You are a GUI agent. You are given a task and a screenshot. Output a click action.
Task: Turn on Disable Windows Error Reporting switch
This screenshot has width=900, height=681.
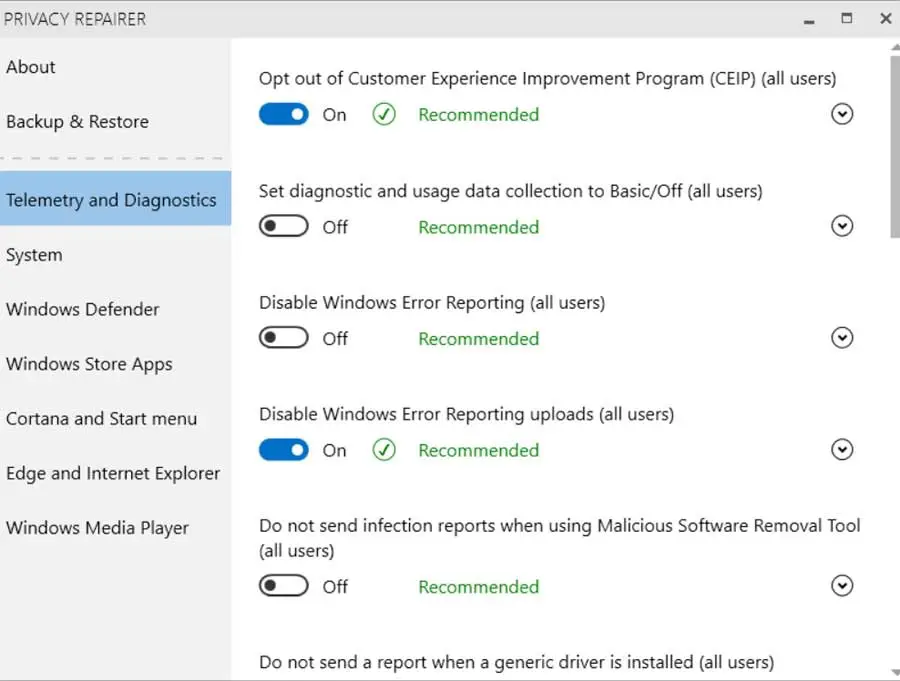(284, 339)
